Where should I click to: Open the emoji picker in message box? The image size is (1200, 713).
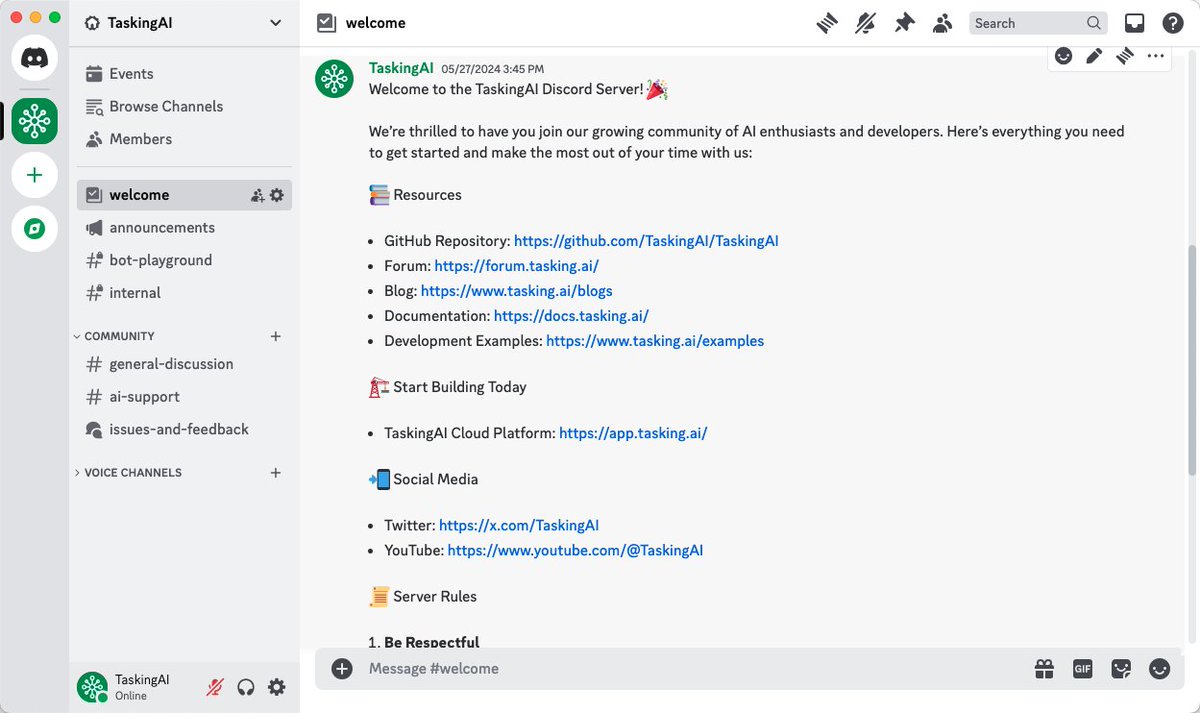1159,669
